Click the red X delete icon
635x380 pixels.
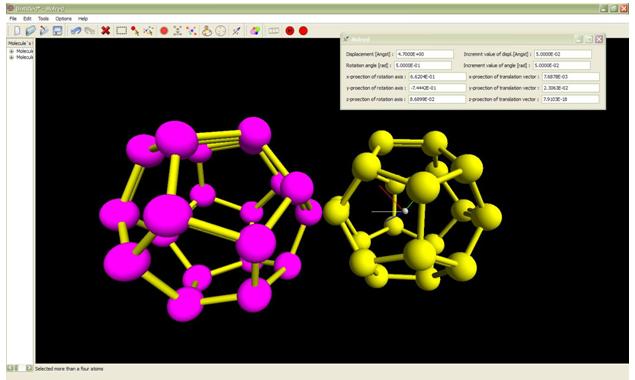tap(106, 30)
